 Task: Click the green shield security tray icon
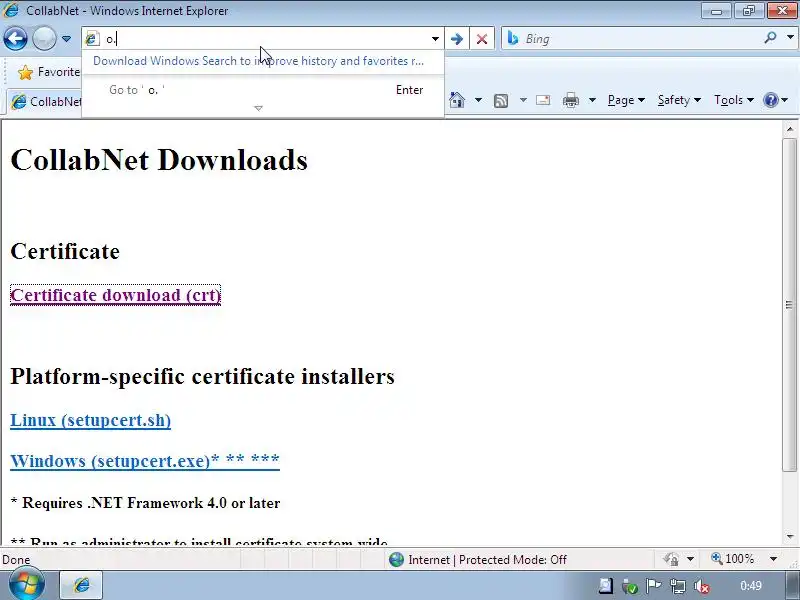click(630, 586)
